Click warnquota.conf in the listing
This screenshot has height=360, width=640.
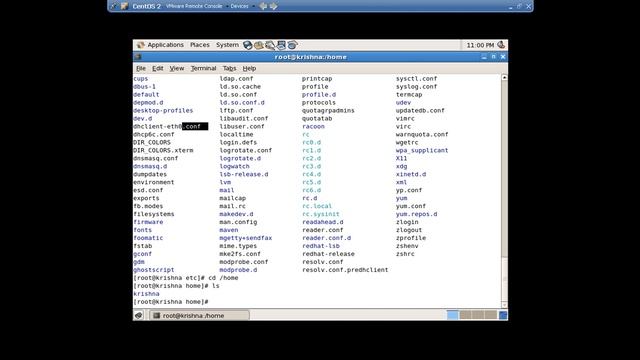(x=422, y=134)
